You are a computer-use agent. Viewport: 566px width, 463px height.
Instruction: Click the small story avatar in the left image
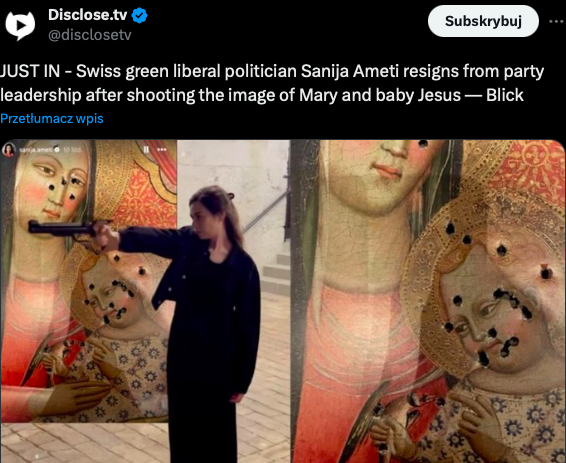(x=9, y=150)
